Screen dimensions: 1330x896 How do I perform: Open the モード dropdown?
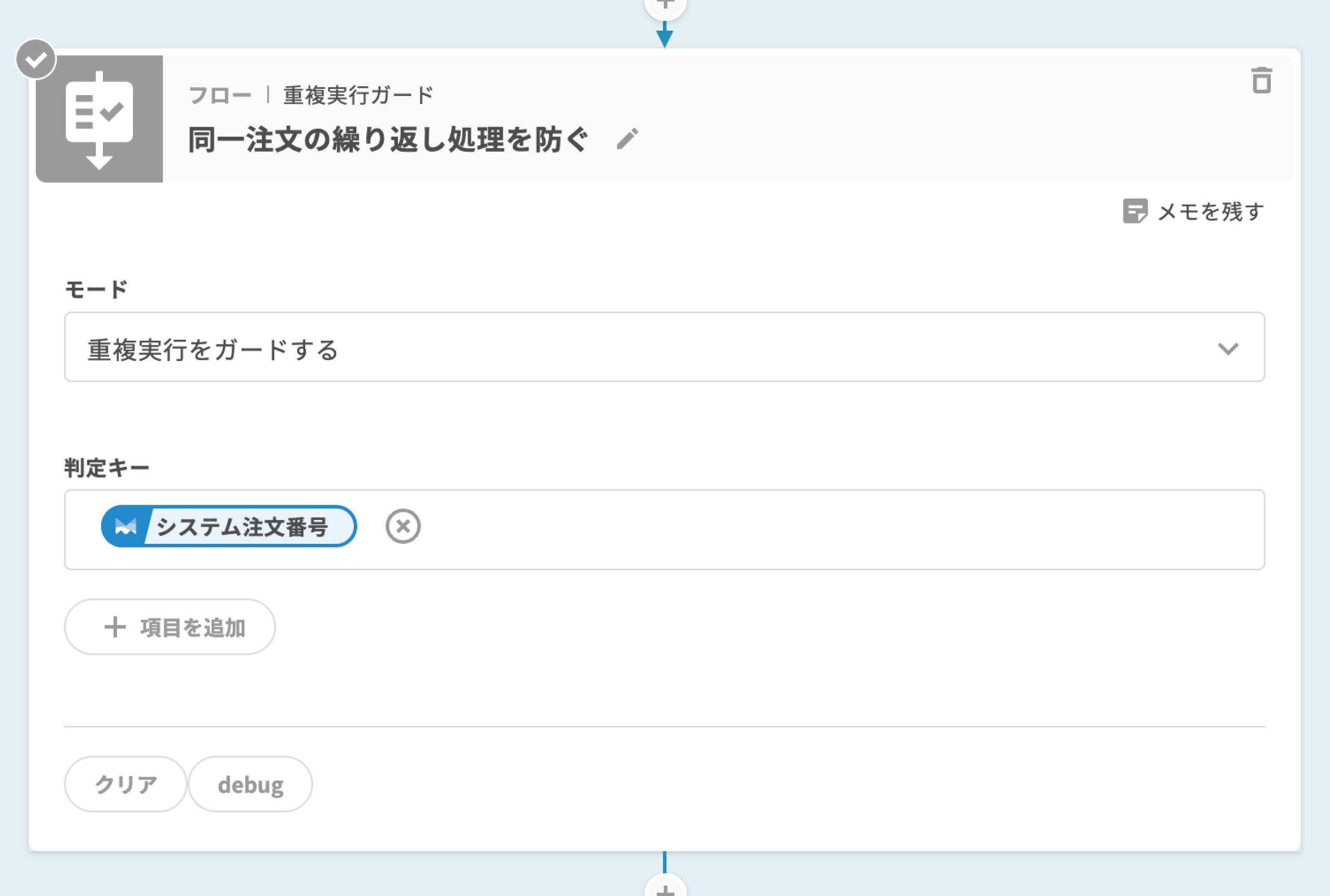click(x=663, y=347)
